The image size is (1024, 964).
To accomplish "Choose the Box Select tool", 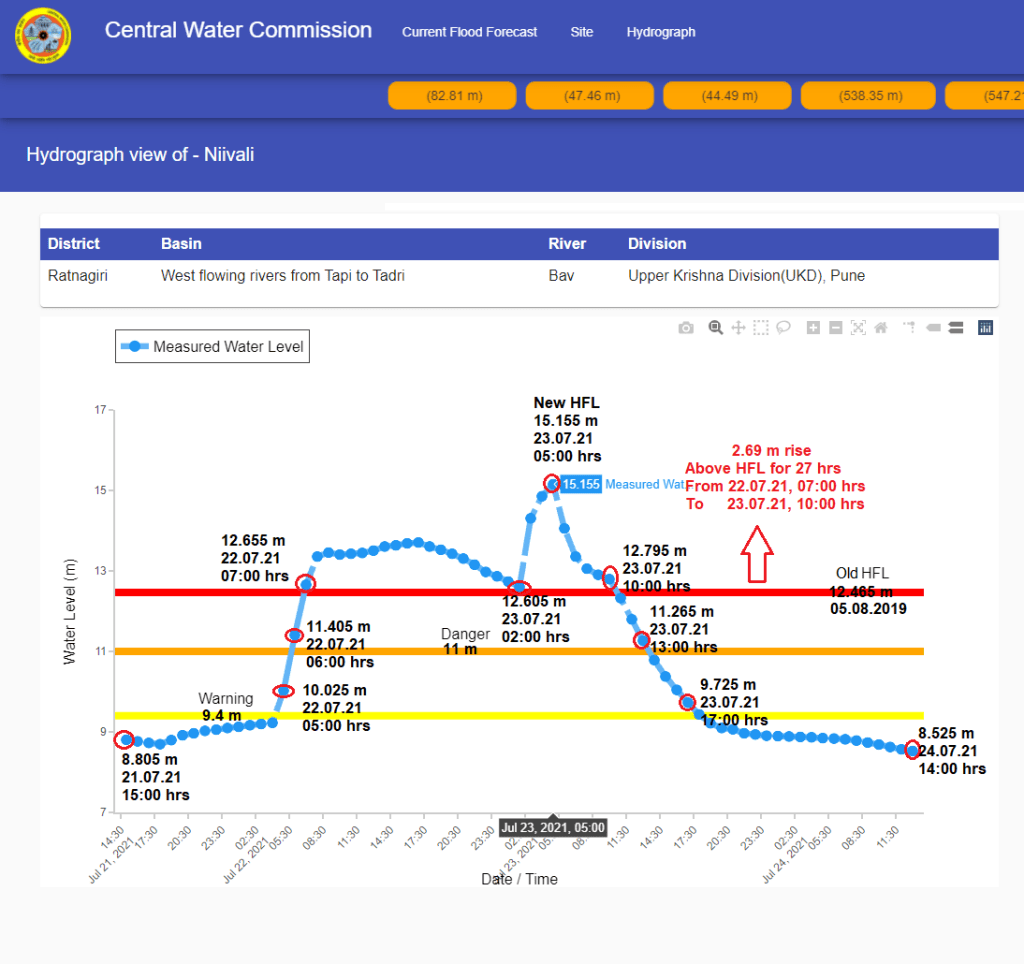I will click(761, 328).
